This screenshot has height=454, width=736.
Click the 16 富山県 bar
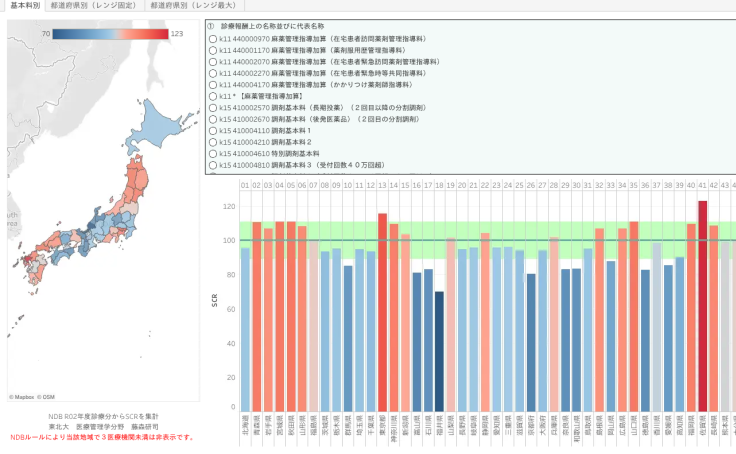417,343
